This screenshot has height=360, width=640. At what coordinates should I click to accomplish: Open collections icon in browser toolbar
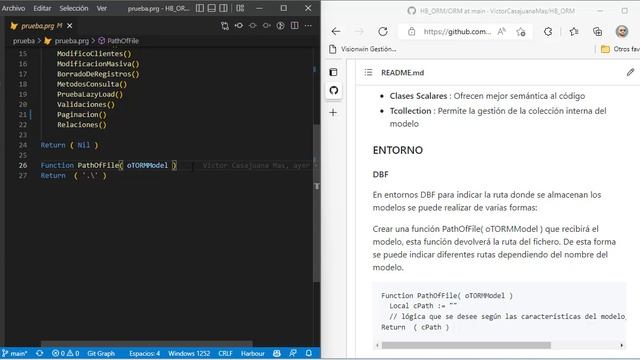pyautogui.click(x=598, y=31)
